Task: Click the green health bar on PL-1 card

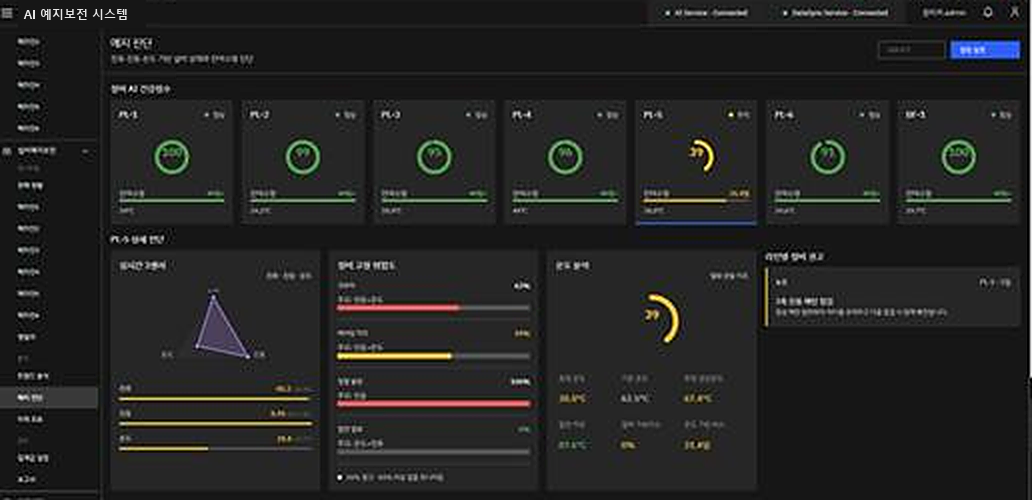Action: (171, 201)
